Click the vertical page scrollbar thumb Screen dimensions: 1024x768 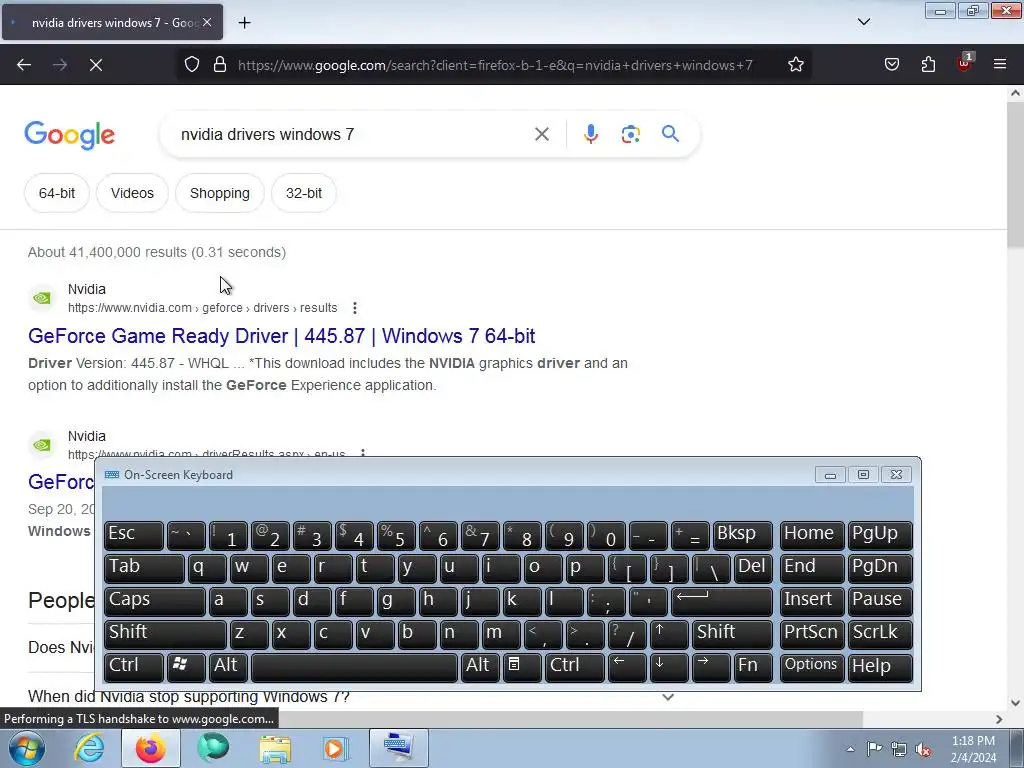pyautogui.click(x=1015, y=176)
